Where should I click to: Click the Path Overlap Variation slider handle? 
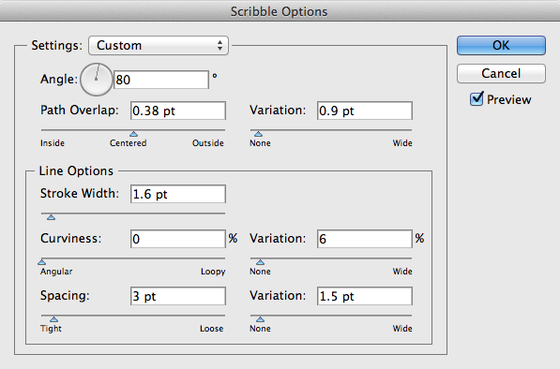click(x=258, y=134)
